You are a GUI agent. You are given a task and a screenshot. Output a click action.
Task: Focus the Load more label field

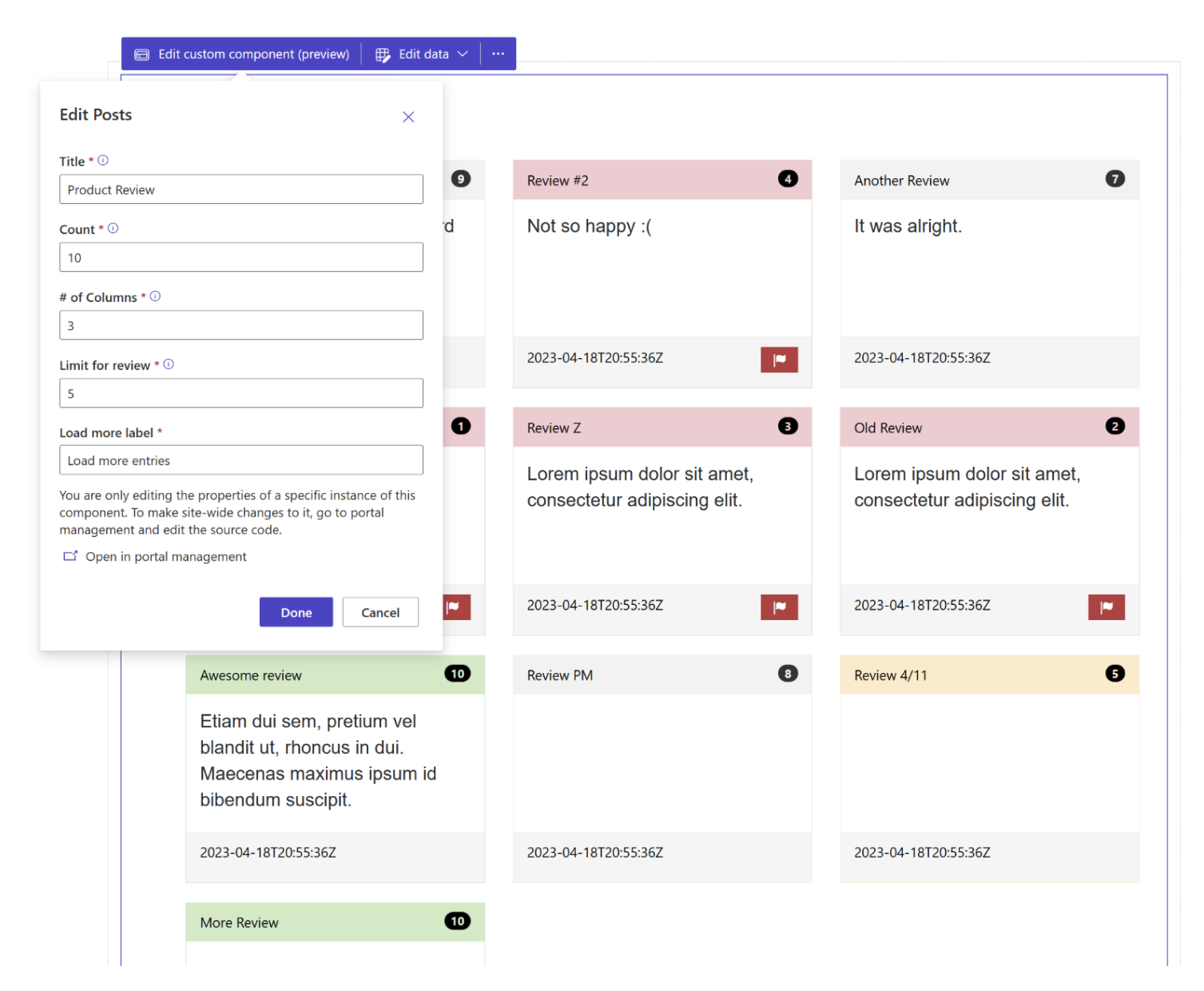[x=241, y=460]
